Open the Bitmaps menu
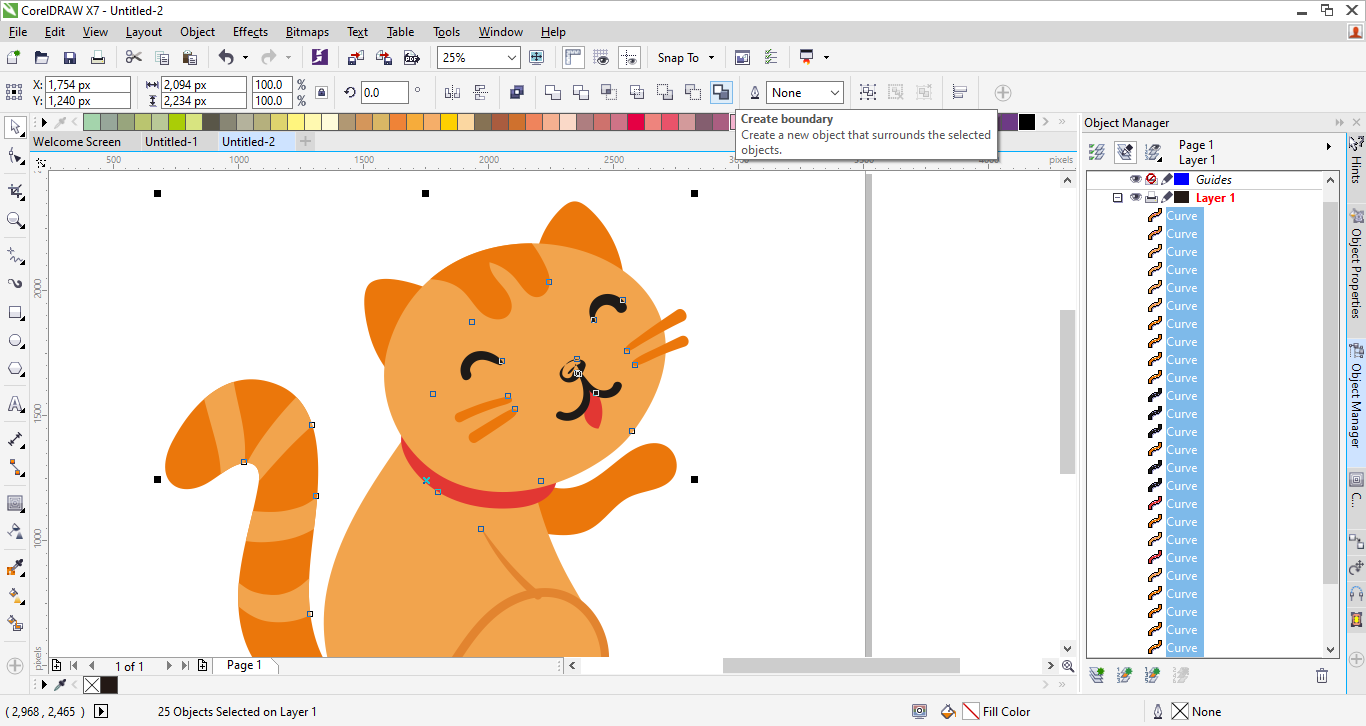 pos(307,32)
